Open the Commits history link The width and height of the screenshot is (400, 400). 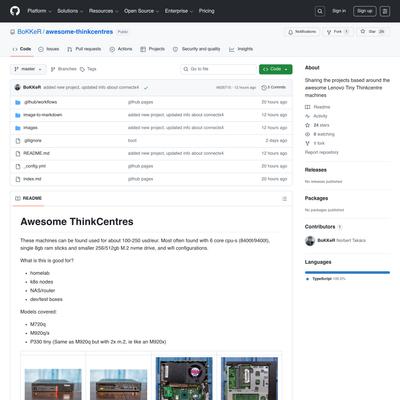click(274, 87)
